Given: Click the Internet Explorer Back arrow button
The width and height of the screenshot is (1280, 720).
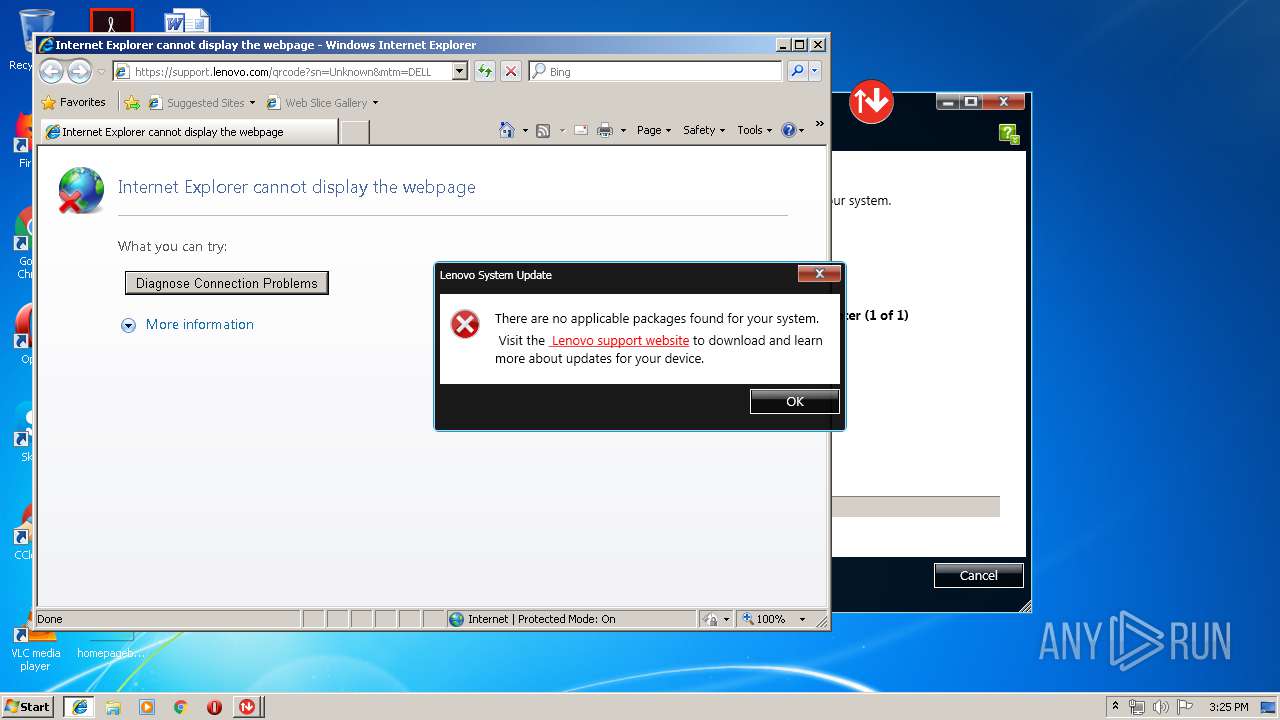Looking at the screenshot, I should [x=51, y=71].
